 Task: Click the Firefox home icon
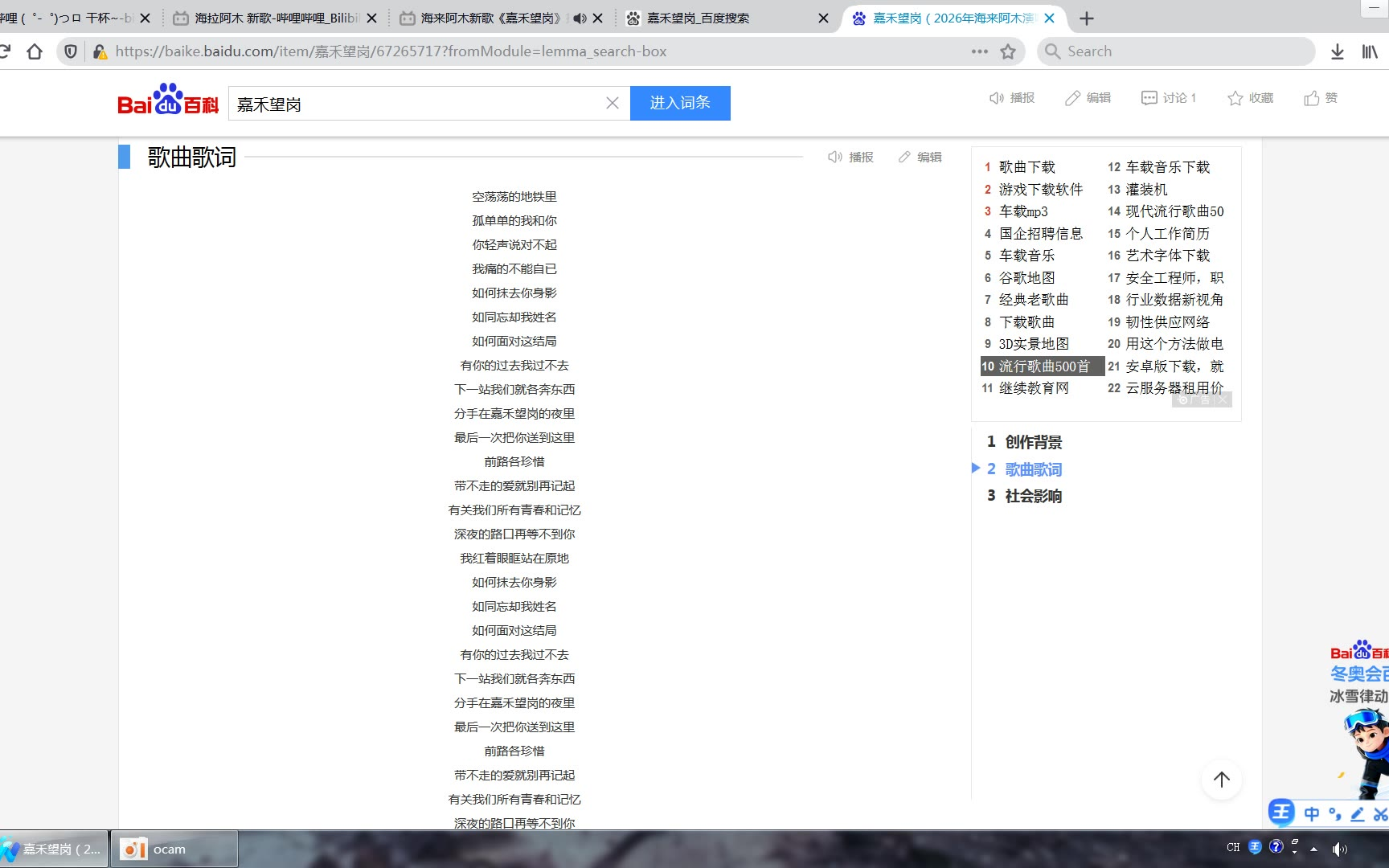click(x=34, y=51)
